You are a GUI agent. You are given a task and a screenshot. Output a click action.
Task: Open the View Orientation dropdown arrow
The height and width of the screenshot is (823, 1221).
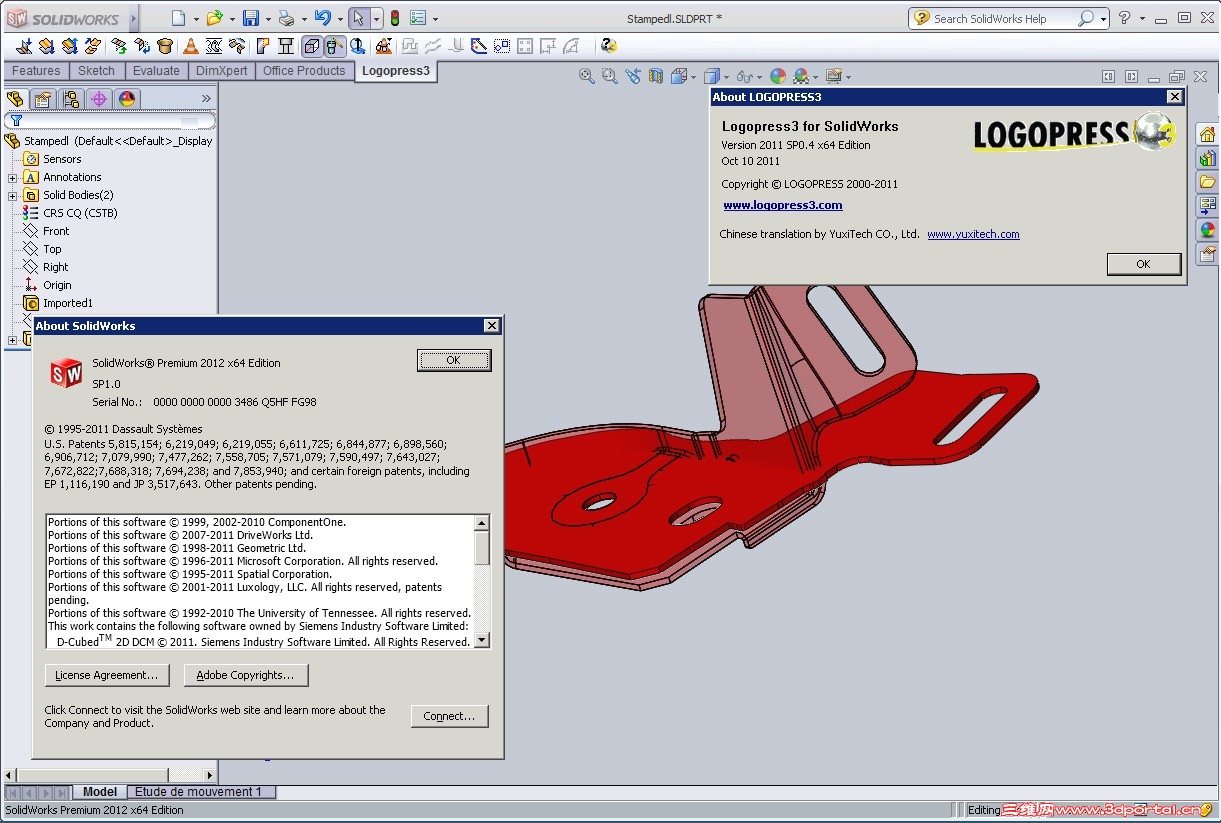692,77
